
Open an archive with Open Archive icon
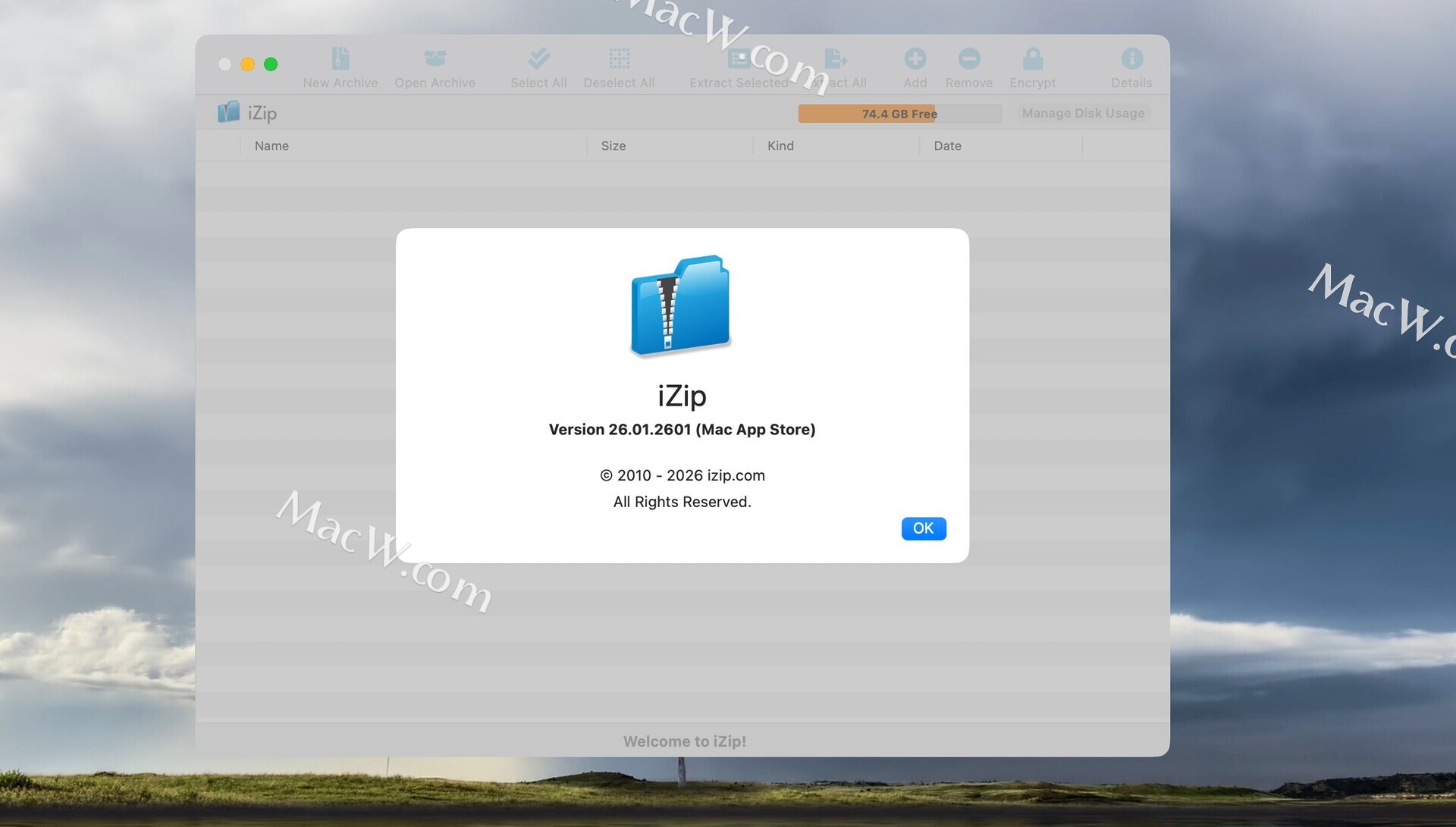(435, 59)
